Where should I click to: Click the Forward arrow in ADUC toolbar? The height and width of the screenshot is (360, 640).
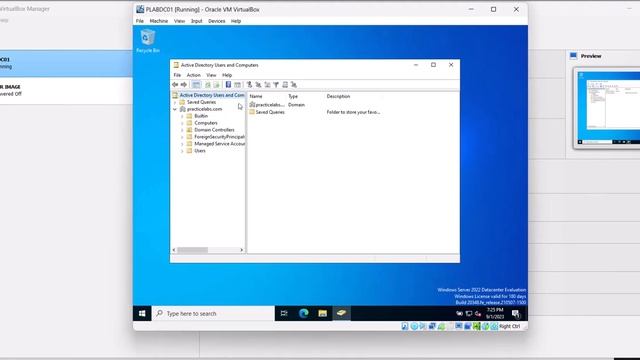point(184,84)
